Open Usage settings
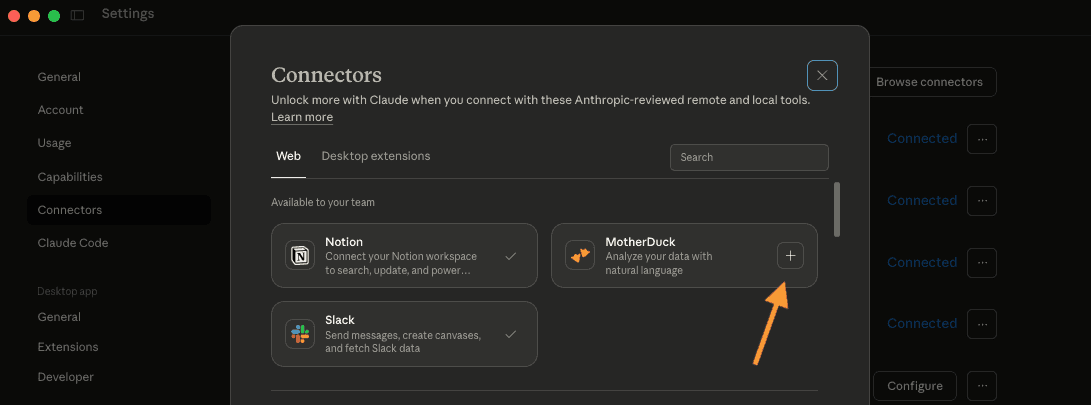 (54, 143)
